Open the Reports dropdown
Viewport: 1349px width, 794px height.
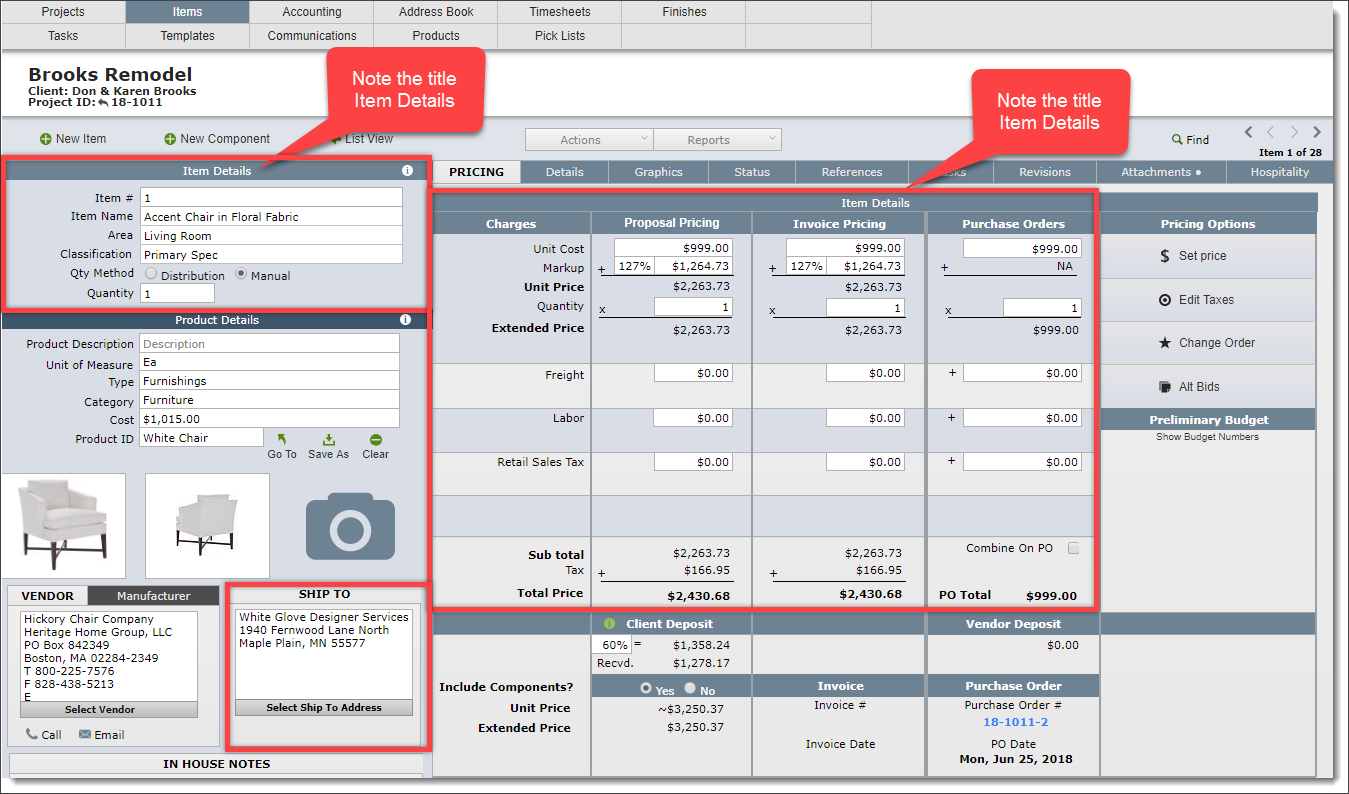tap(717, 140)
